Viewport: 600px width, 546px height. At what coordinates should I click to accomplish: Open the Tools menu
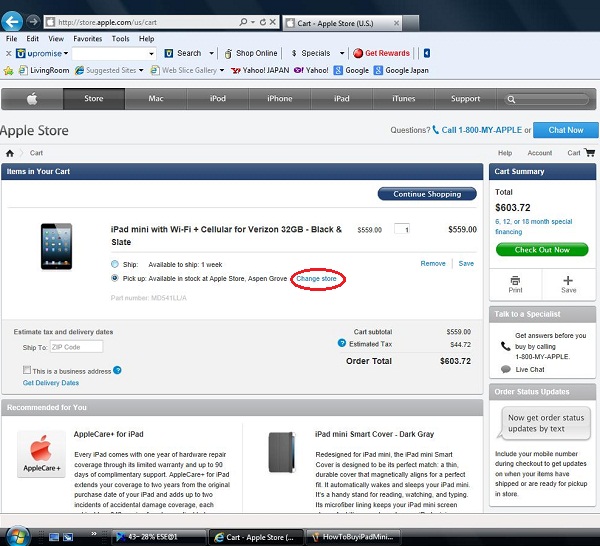click(x=121, y=39)
